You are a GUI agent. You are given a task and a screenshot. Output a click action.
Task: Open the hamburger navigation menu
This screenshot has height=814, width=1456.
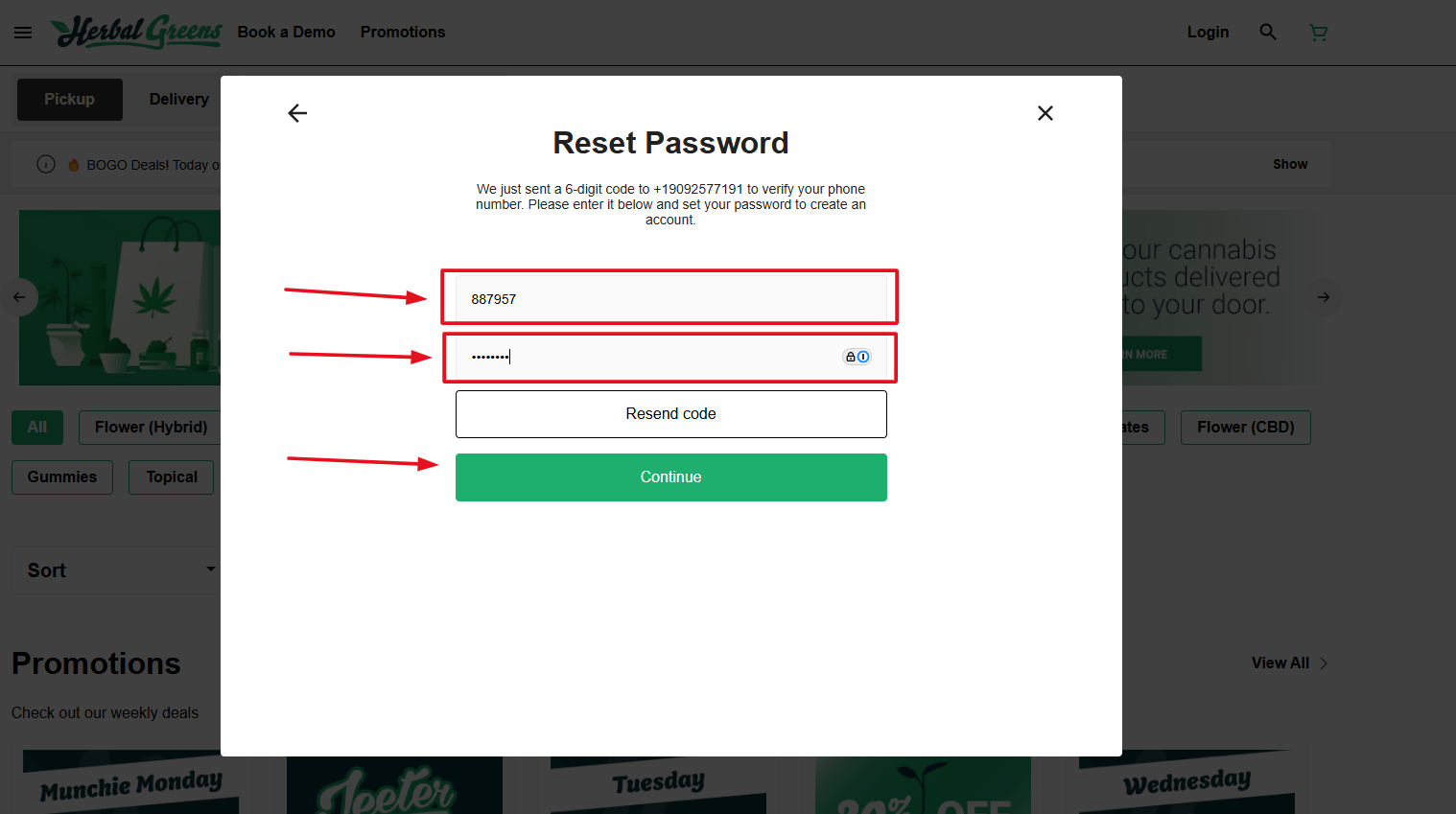point(23,33)
